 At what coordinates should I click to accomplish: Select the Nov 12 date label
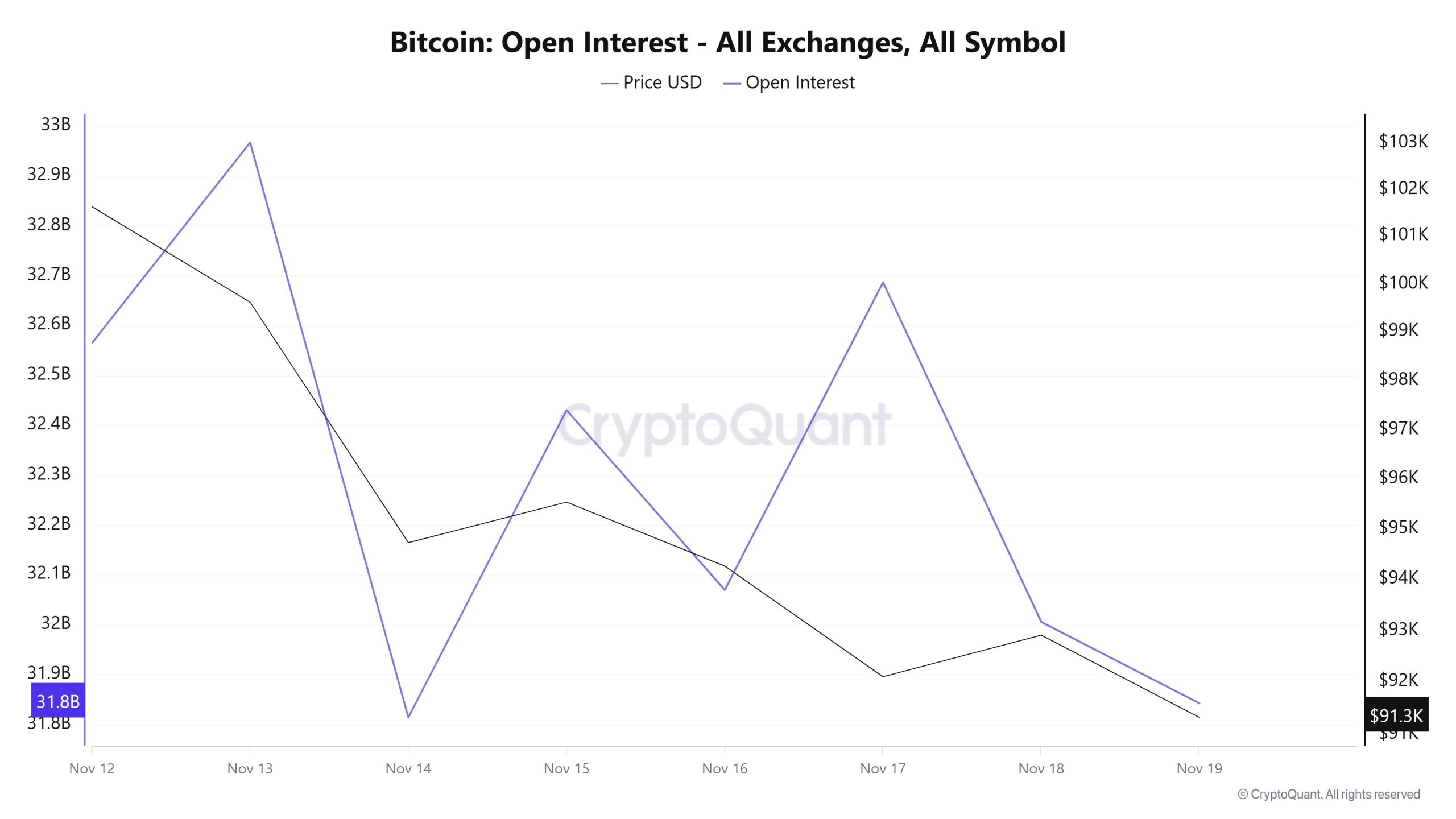pos(92,768)
